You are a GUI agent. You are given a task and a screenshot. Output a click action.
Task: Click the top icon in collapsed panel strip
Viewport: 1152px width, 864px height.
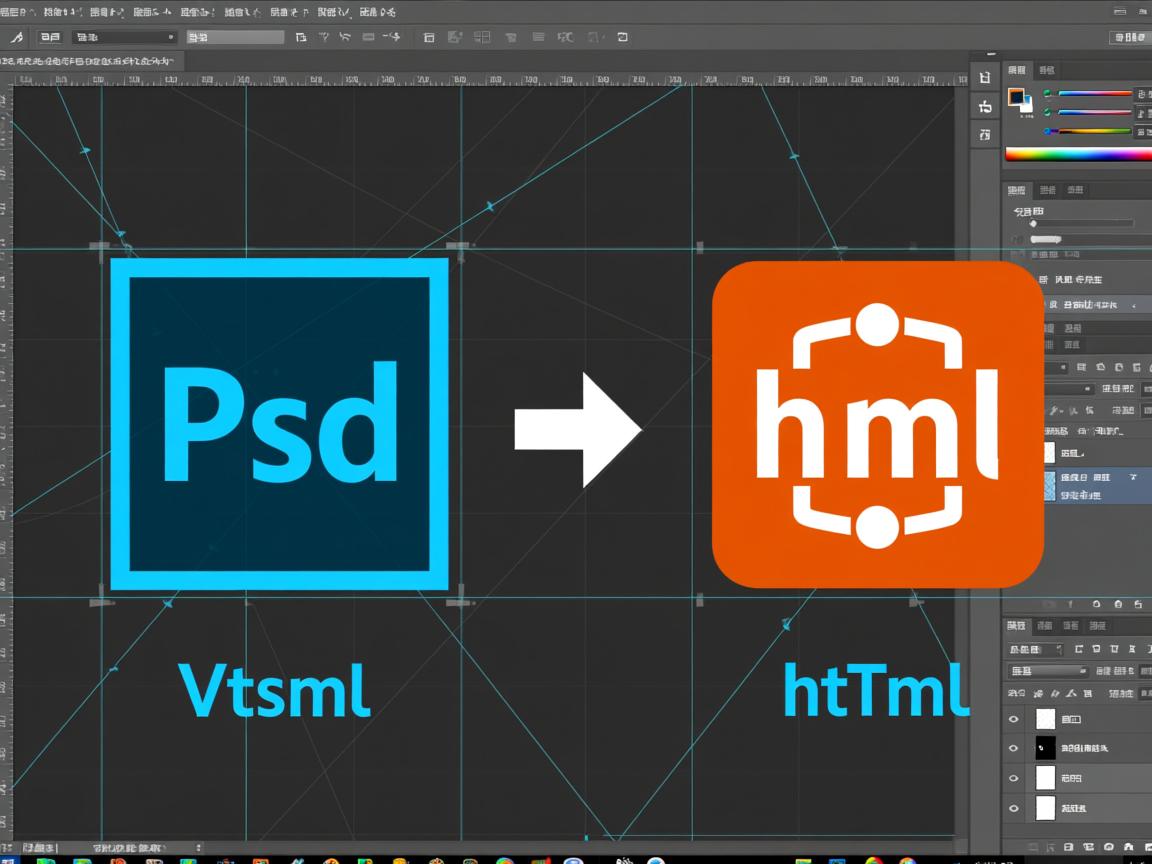pyautogui.click(x=985, y=77)
